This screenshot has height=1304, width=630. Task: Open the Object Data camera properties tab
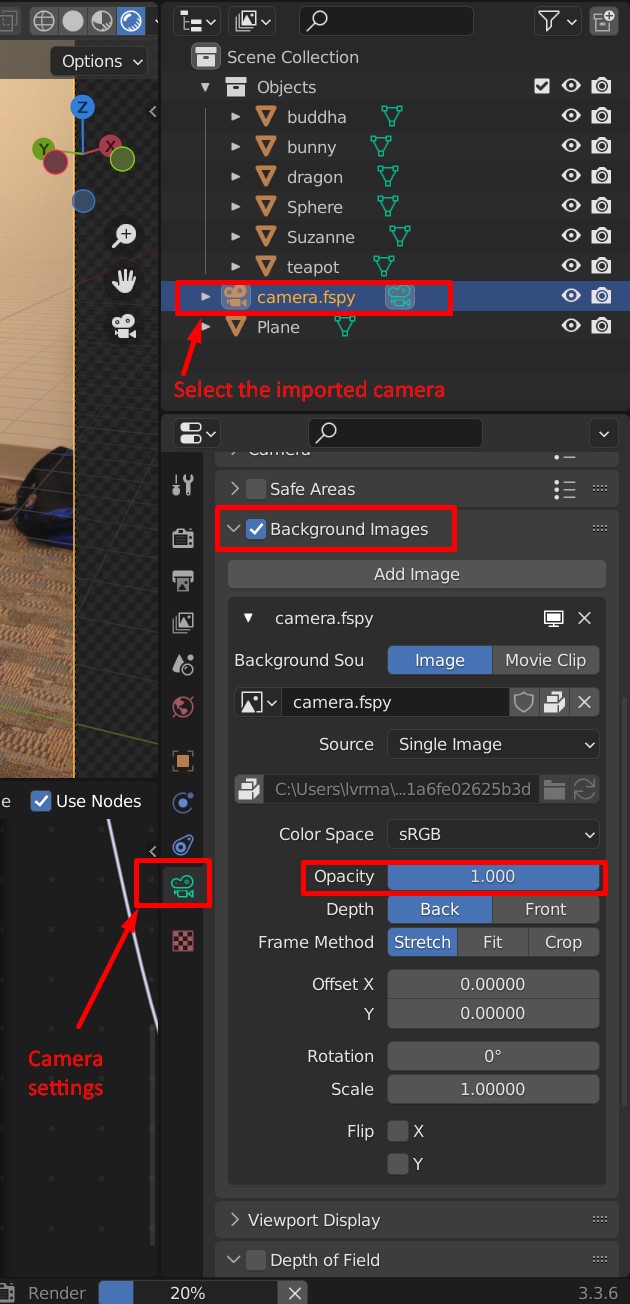click(x=183, y=885)
